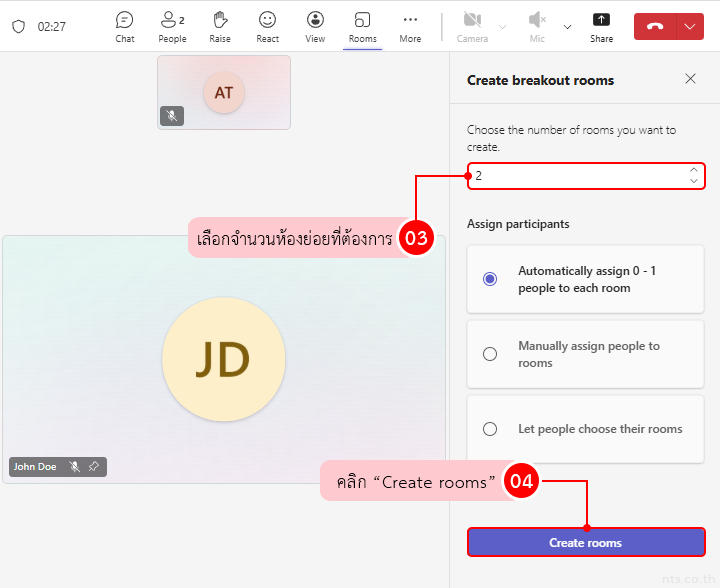Open the React emoji options
The height and width of the screenshot is (588, 720).
coord(267,26)
